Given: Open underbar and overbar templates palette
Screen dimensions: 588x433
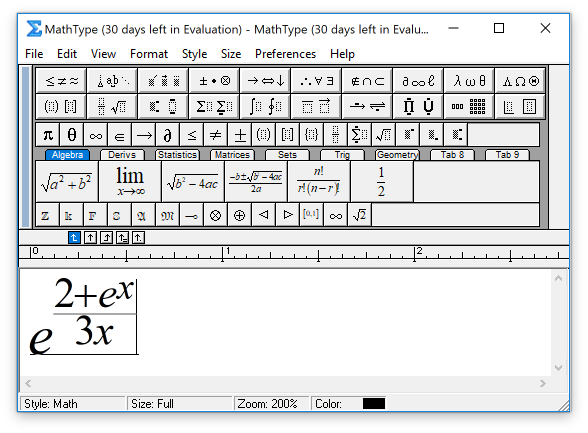Looking at the screenshot, I should (316, 106).
